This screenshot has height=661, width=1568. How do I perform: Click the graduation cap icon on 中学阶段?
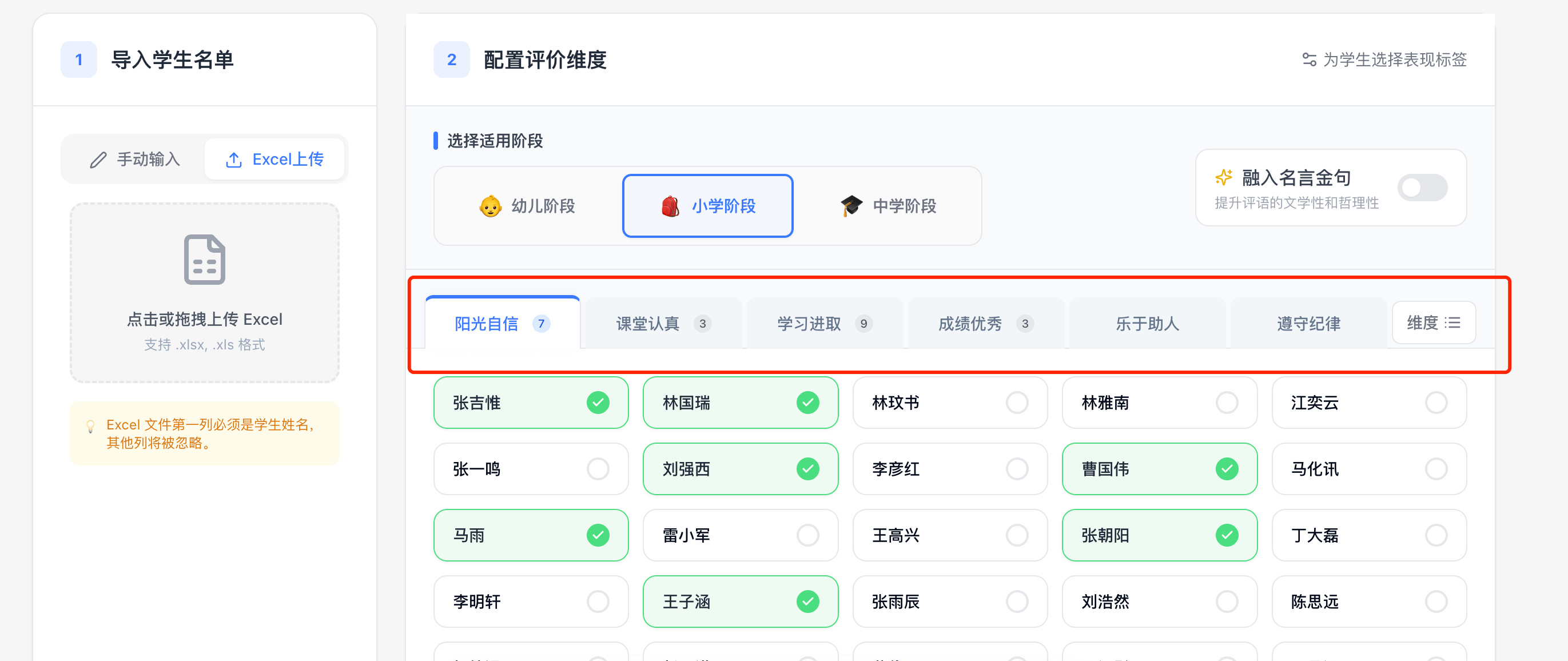[x=851, y=206]
